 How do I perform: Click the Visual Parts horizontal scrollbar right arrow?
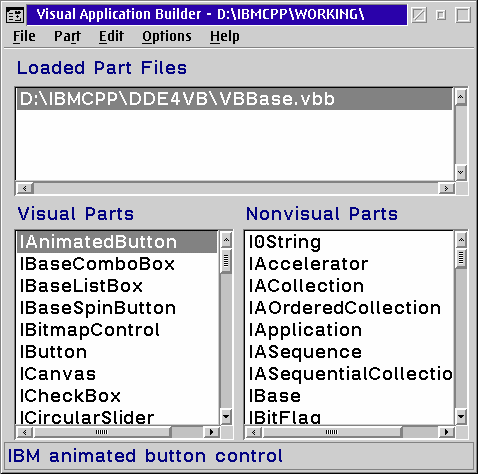pos(211,432)
